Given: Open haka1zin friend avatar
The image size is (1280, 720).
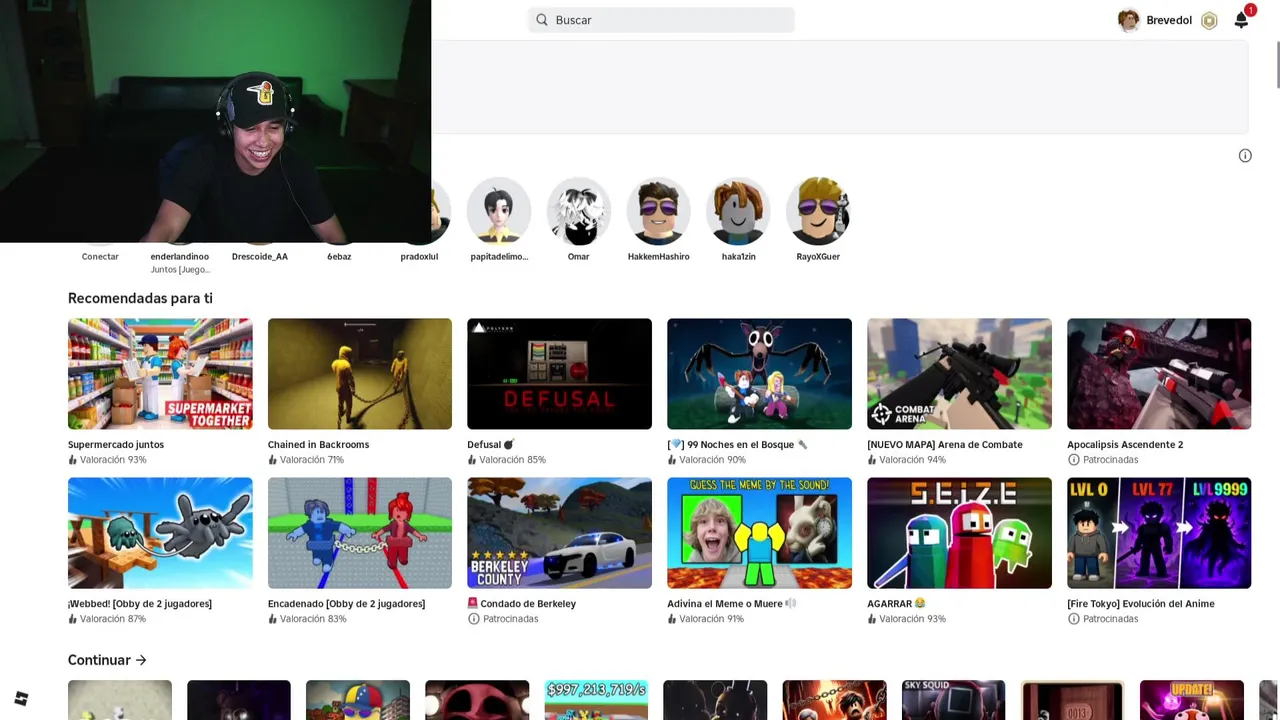Looking at the screenshot, I should click(739, 211).
